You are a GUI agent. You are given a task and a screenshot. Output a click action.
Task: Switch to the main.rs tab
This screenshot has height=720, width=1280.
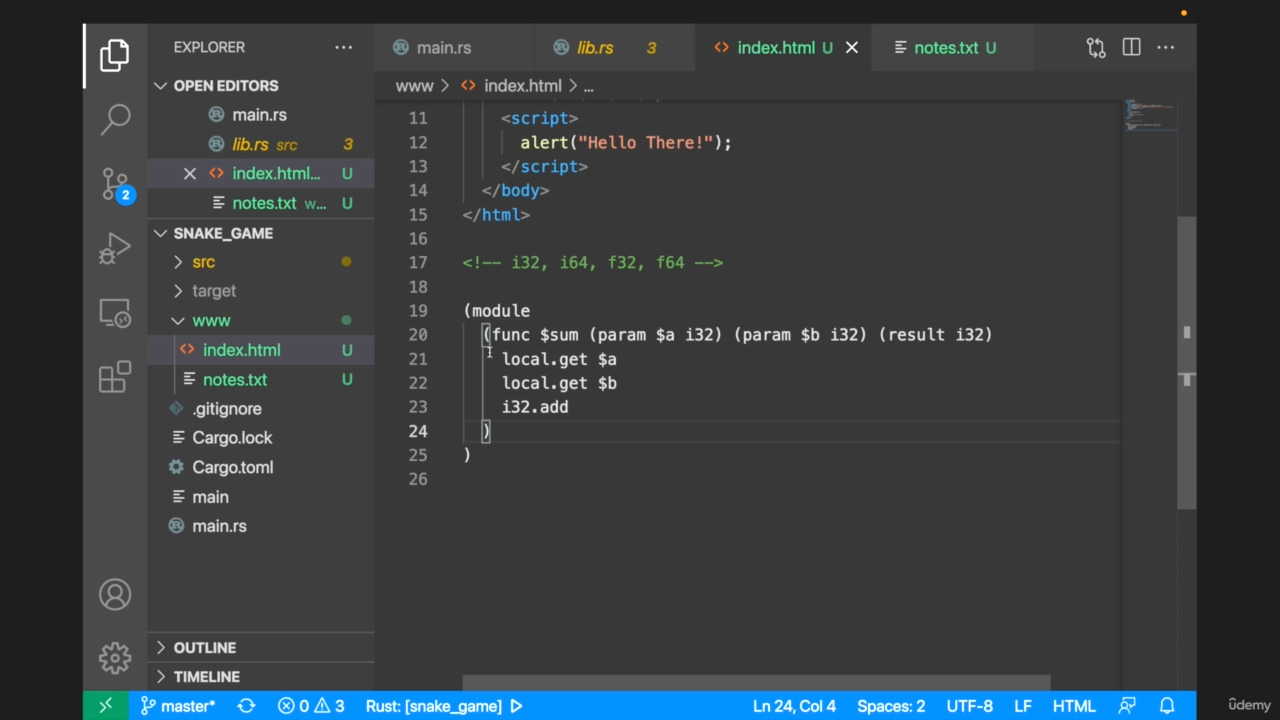443,48
